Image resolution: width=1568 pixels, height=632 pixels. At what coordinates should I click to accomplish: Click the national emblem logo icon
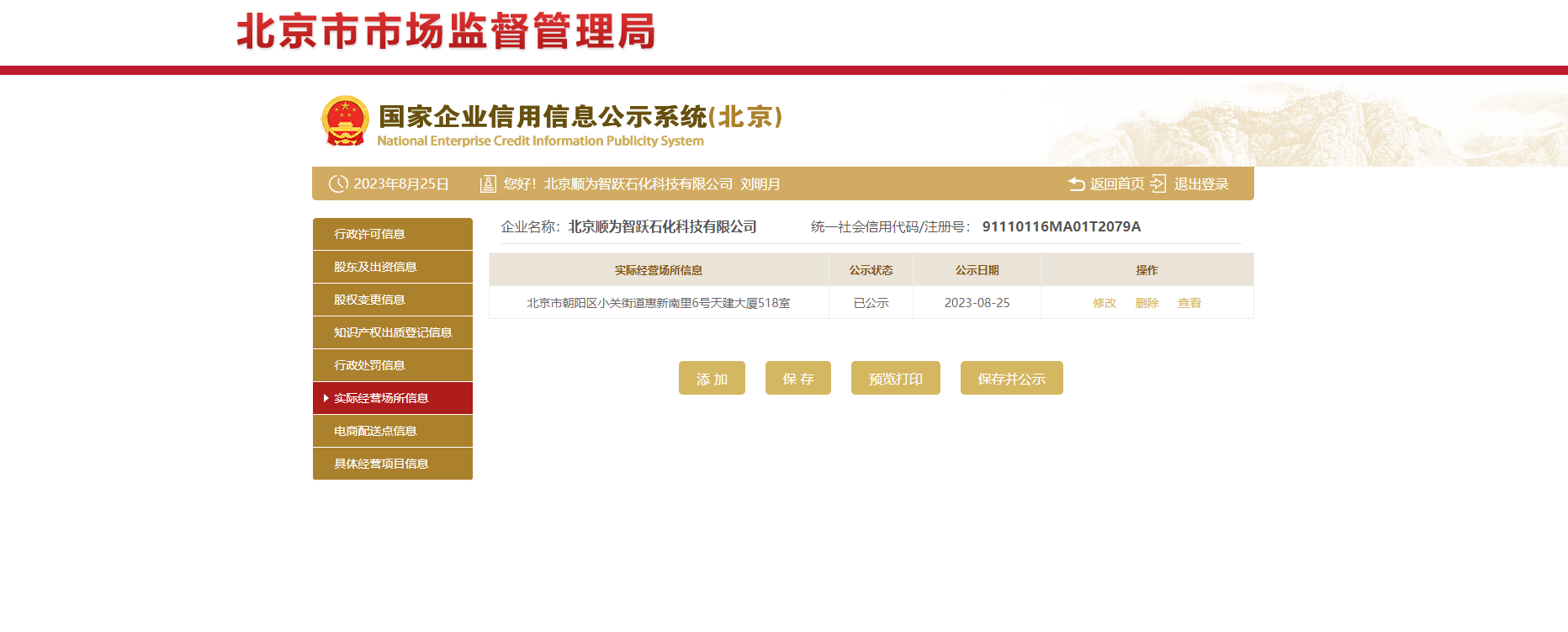(x=345, y=121)
